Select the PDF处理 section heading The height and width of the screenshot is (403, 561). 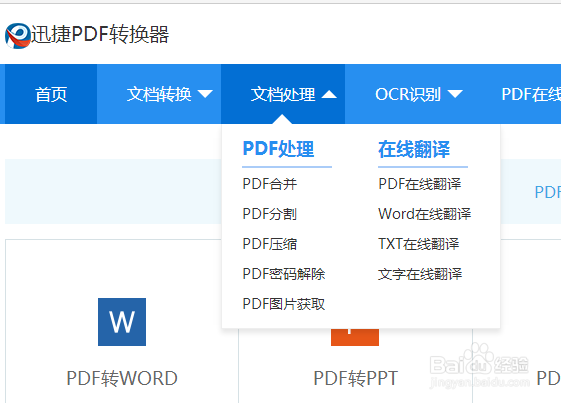click(x=278, y=149)
